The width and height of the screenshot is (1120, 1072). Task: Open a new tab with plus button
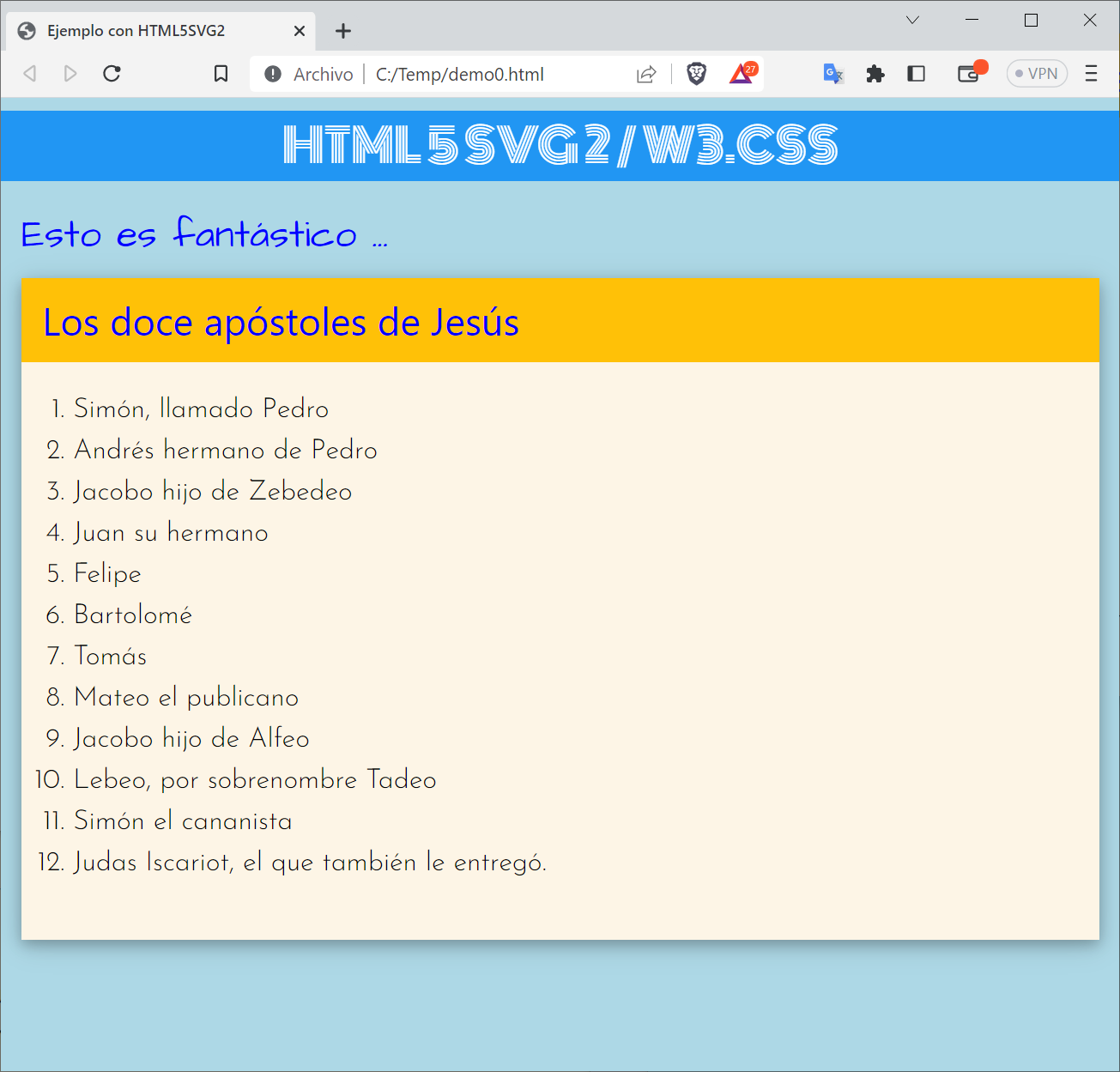[x=343, y=31]
